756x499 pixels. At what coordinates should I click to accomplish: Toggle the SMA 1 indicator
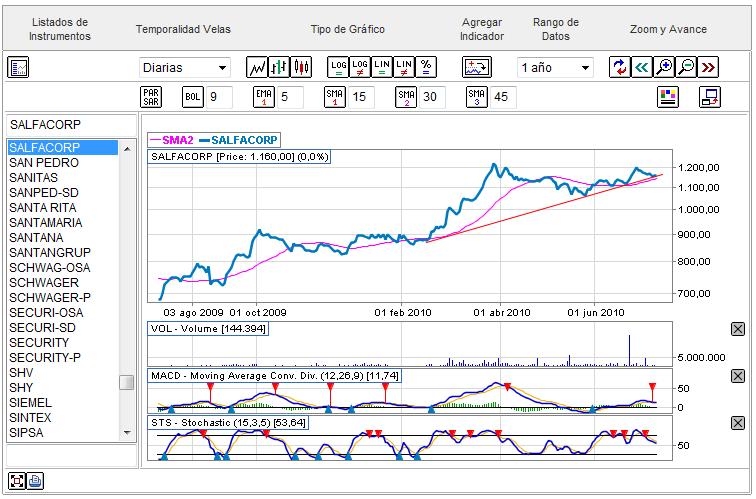(335, 97)
